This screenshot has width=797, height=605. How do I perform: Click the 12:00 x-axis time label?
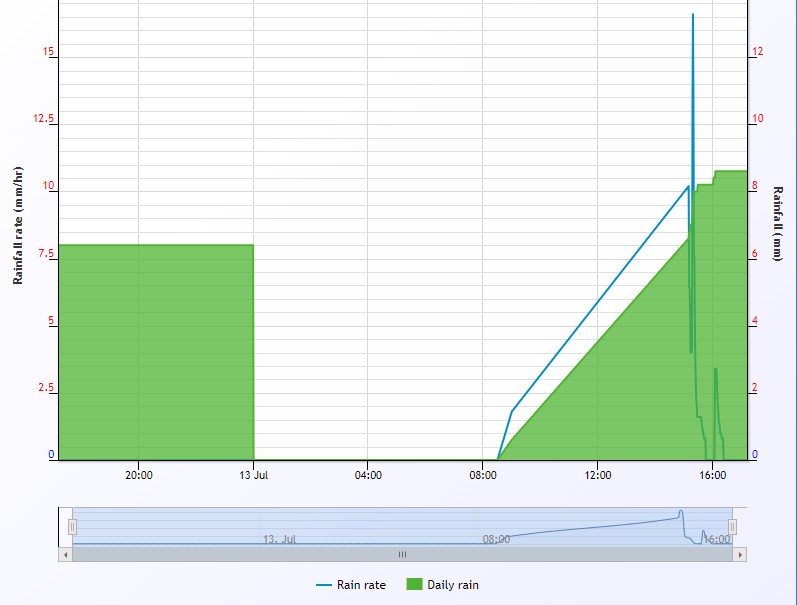(x=598, y=475)
